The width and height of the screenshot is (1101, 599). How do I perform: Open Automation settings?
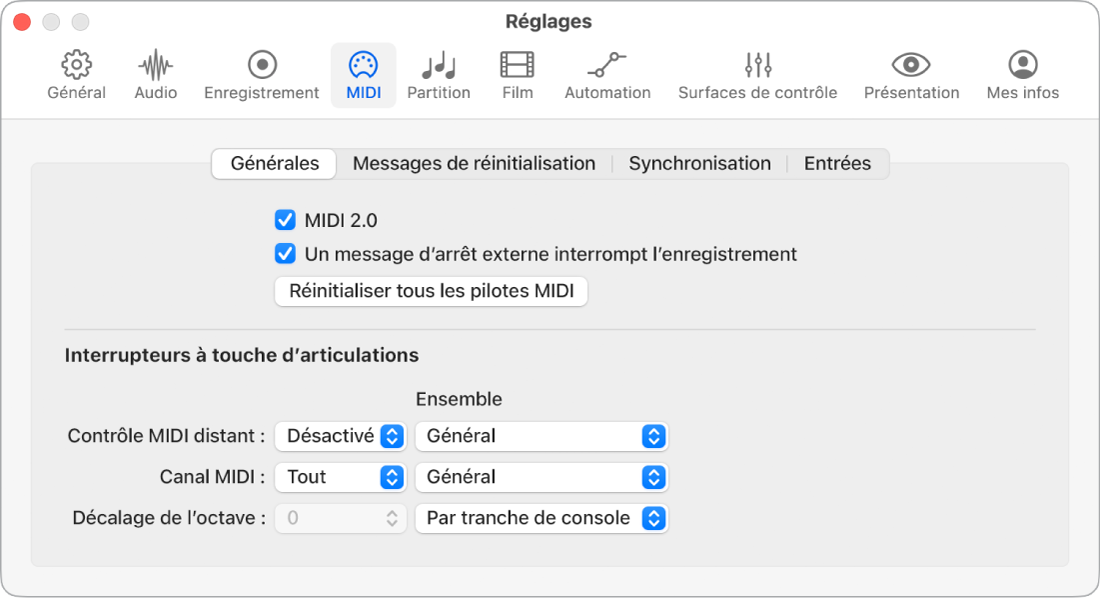607,74
